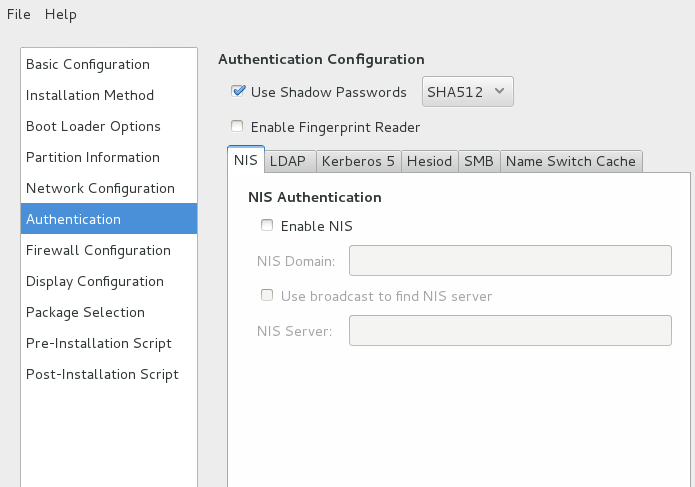This screenshot has height=487, width=695.
Task: Select Partition Information in the sidebar
Action: point(93,157)
